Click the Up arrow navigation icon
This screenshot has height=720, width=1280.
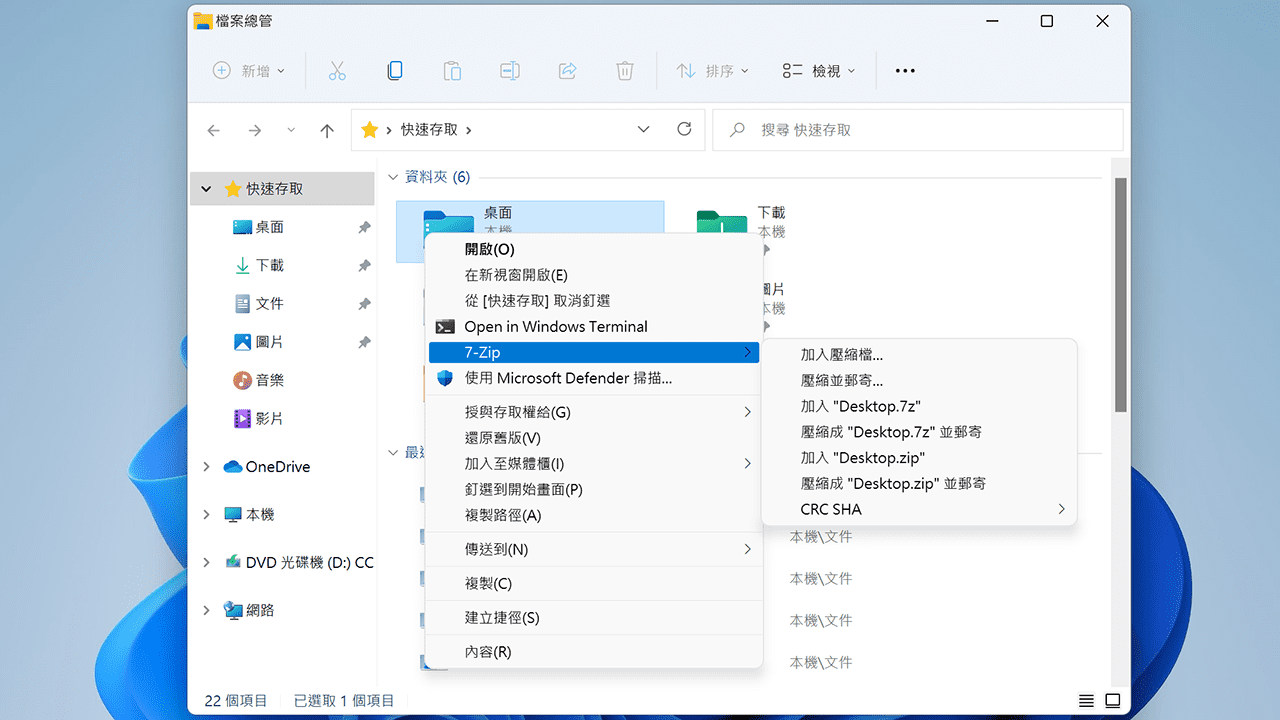coord(327,130)
